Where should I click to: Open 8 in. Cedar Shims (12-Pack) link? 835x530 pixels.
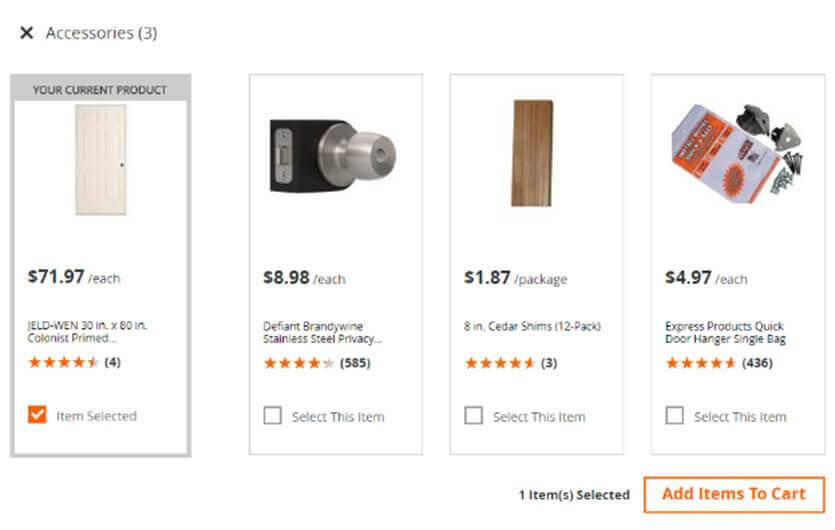[x=532, y=326]
